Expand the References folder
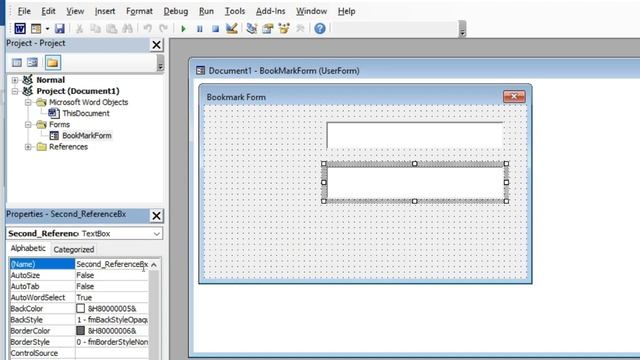Screen dimensions: 640x360 click(x=28, y=147)
